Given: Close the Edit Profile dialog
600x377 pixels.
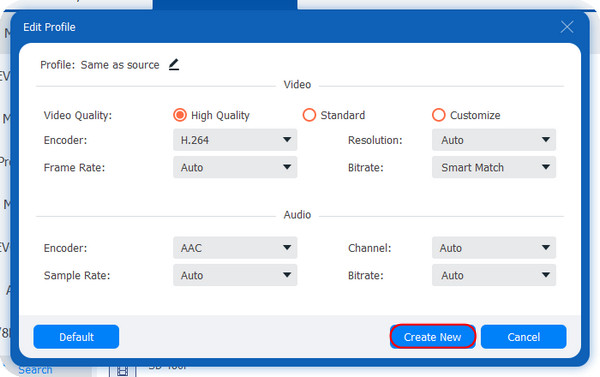Looking at the screenshot, I should point(567,27).
